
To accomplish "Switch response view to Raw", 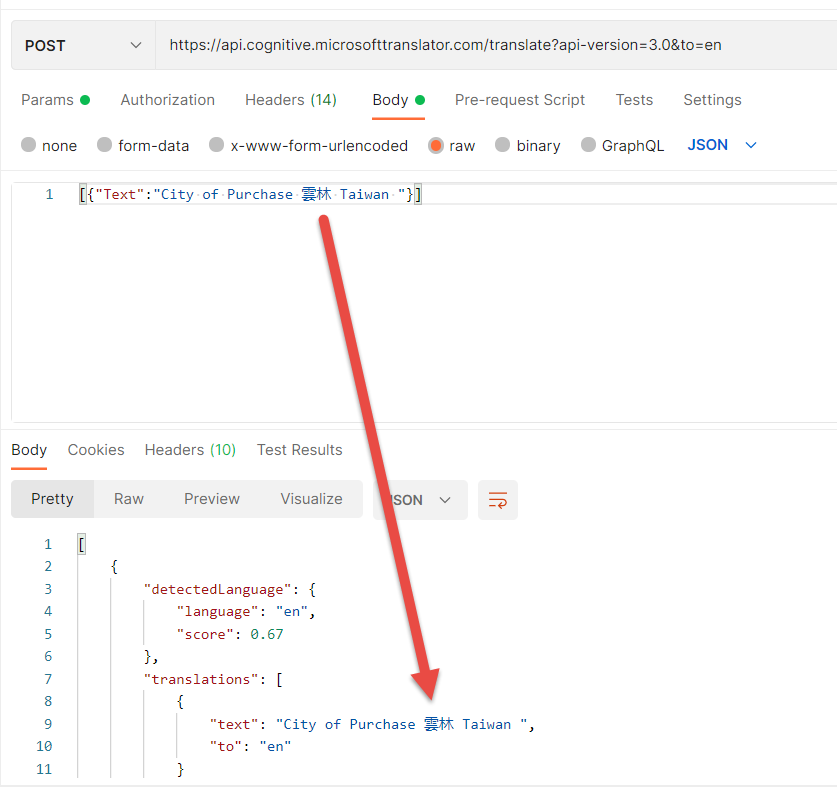I will tap(129, 499).
